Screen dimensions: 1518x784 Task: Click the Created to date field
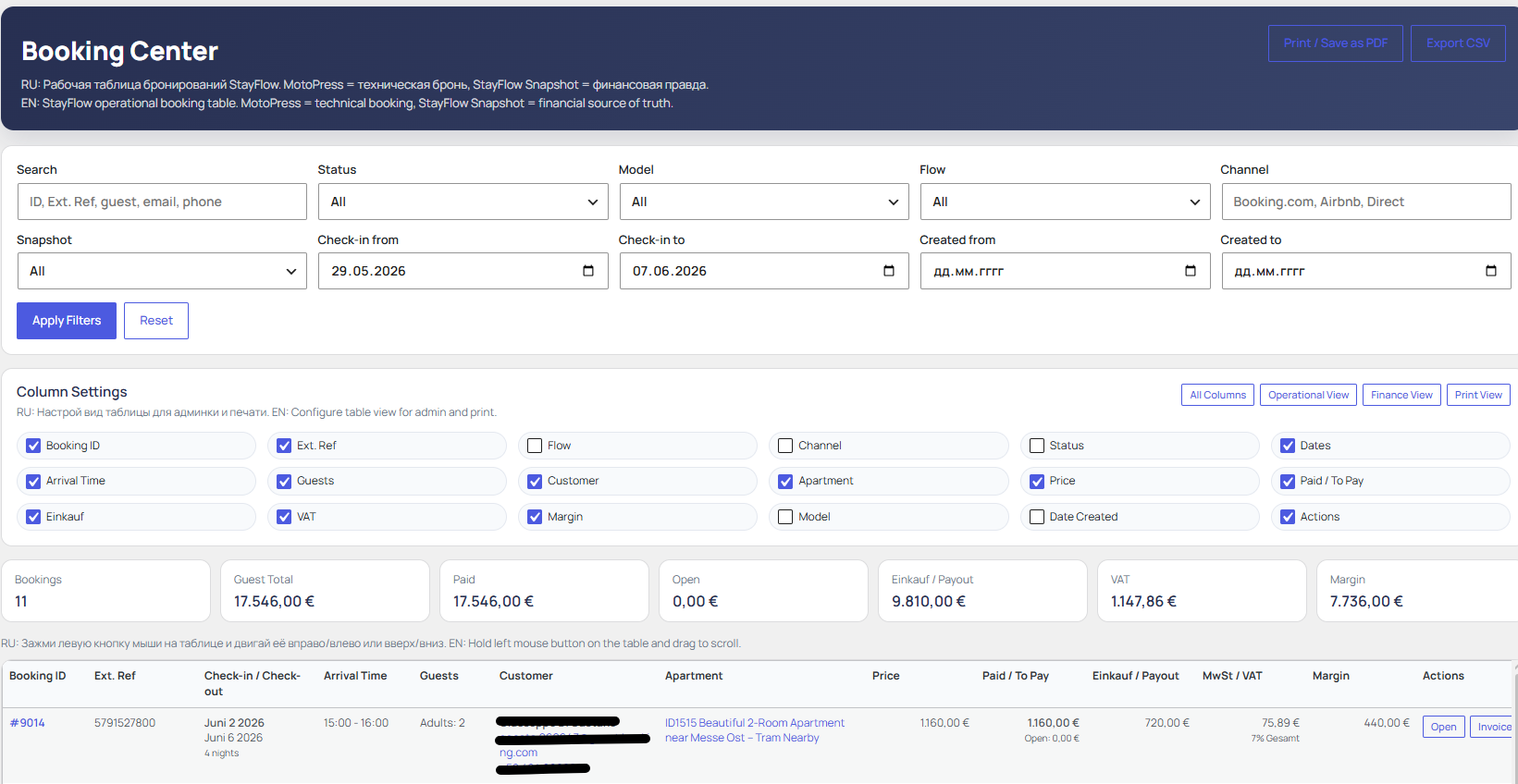click(x=1366, y=271)
